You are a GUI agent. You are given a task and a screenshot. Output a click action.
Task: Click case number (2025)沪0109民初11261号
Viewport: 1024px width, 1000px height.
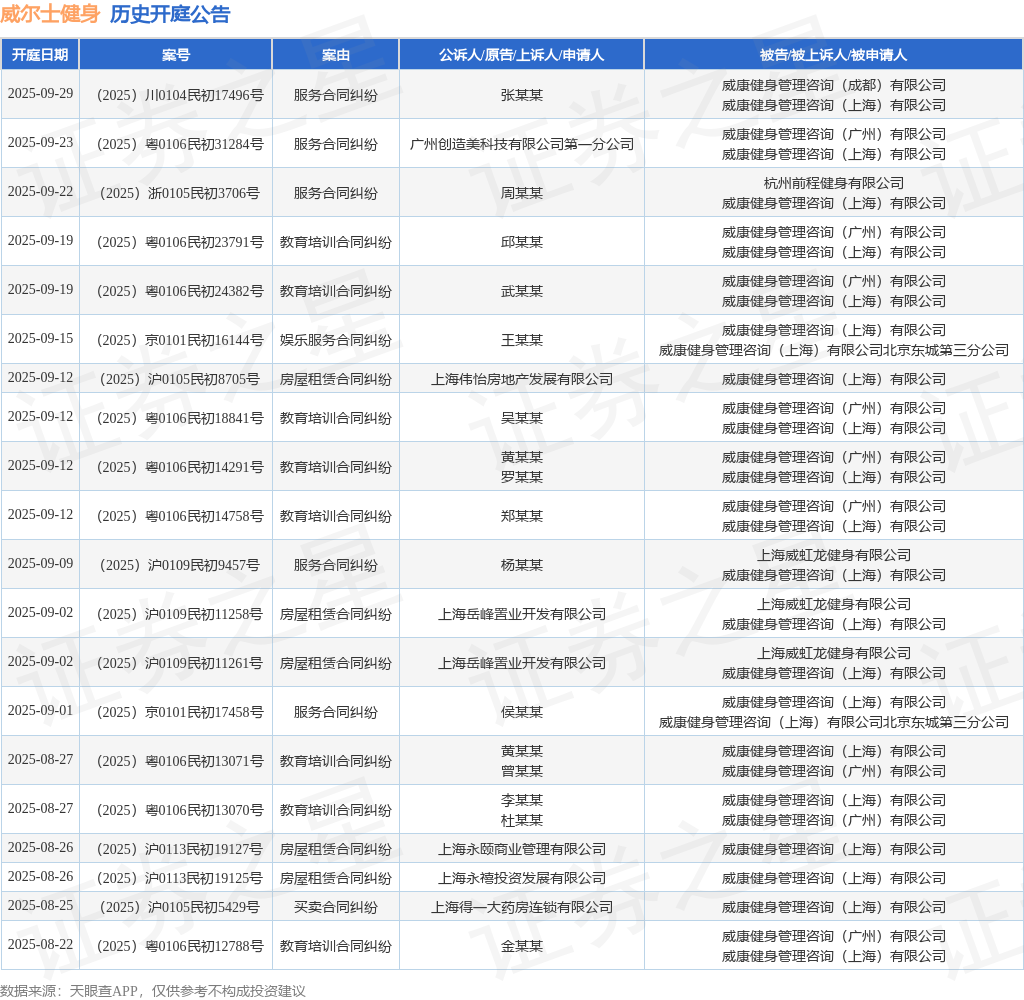[180, 663]
